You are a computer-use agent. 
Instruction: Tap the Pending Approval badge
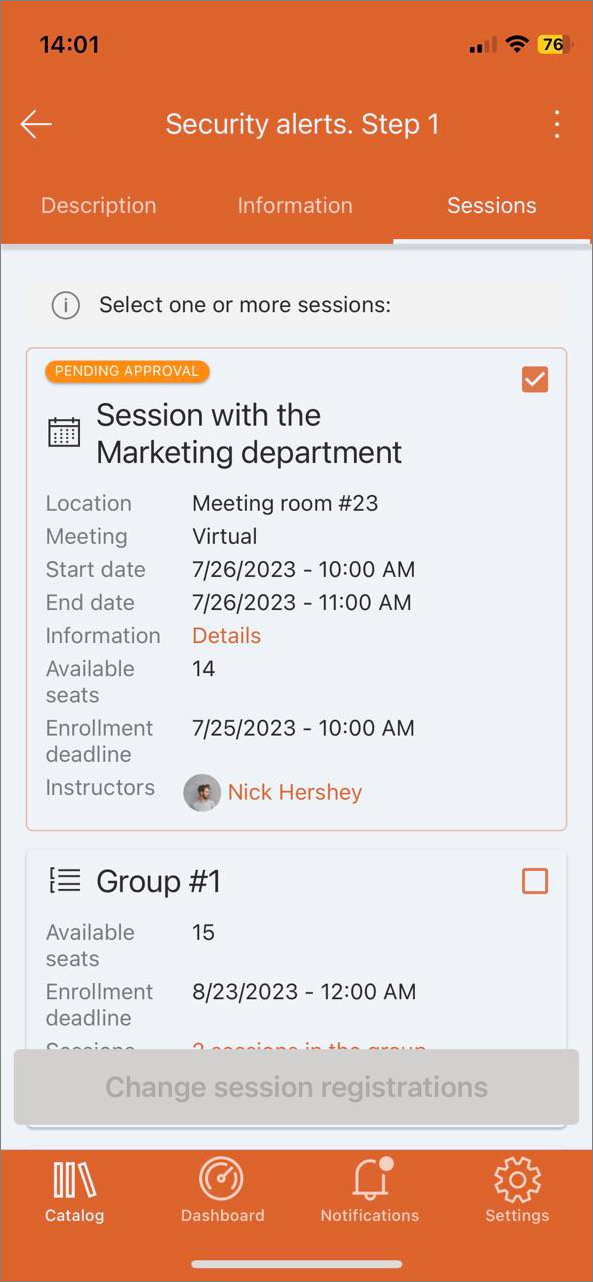(x=127, y=371)
